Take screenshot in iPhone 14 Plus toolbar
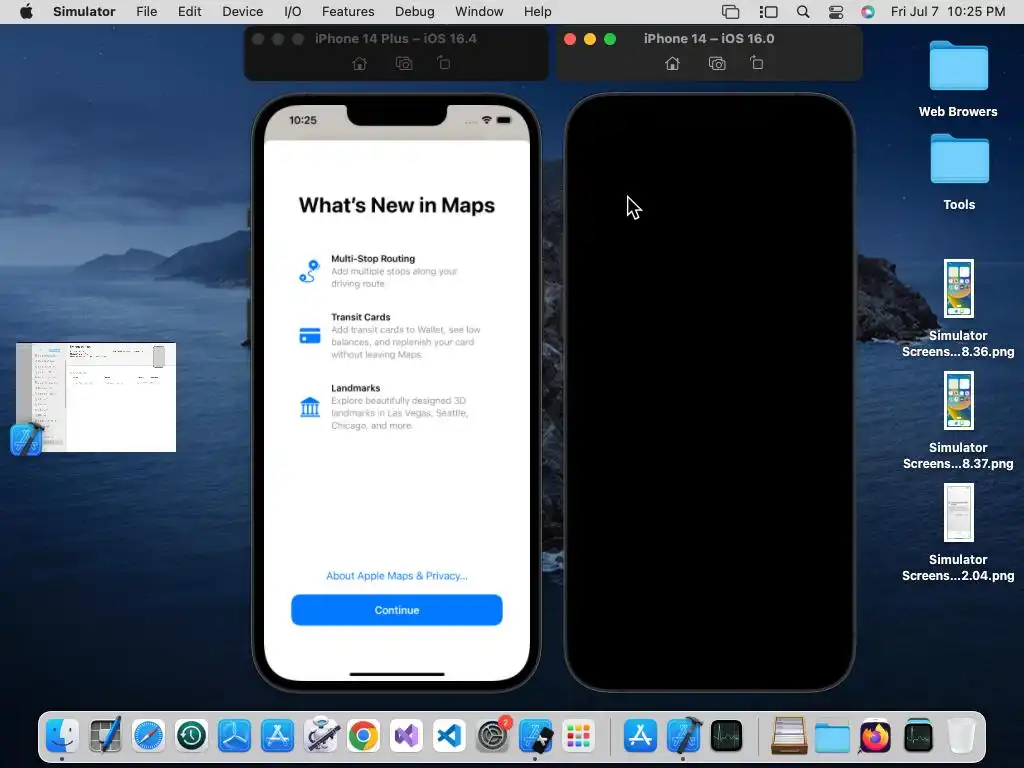1024x768 pixels. pyautogui.click(x=404, y=63)
